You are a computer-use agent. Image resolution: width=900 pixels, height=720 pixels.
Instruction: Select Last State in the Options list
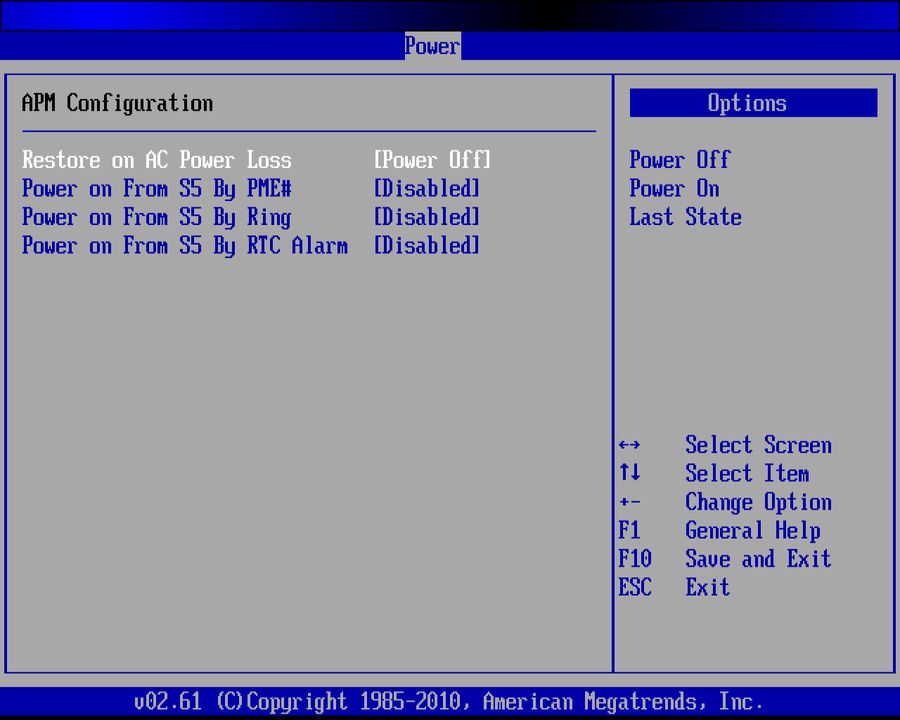click(685, 217)
